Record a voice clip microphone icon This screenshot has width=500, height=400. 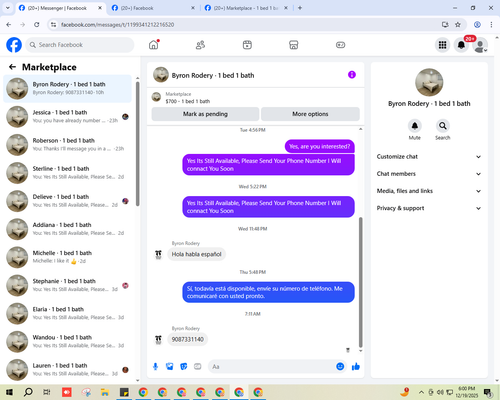[x=155, y=367]
